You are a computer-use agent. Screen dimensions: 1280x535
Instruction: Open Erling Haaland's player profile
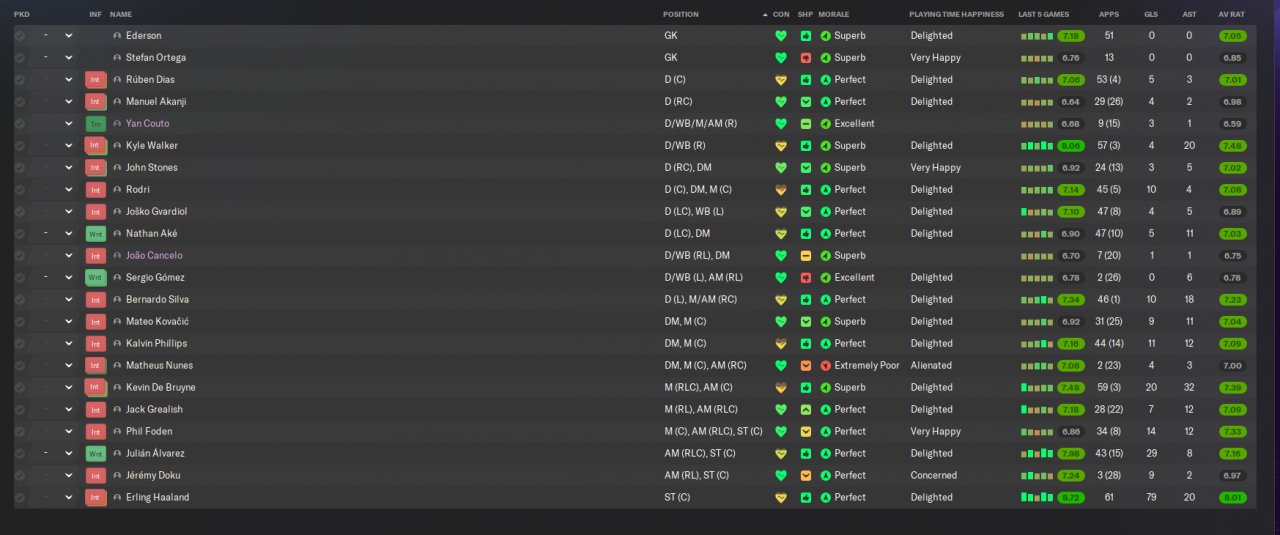click(x=157, y=498)
